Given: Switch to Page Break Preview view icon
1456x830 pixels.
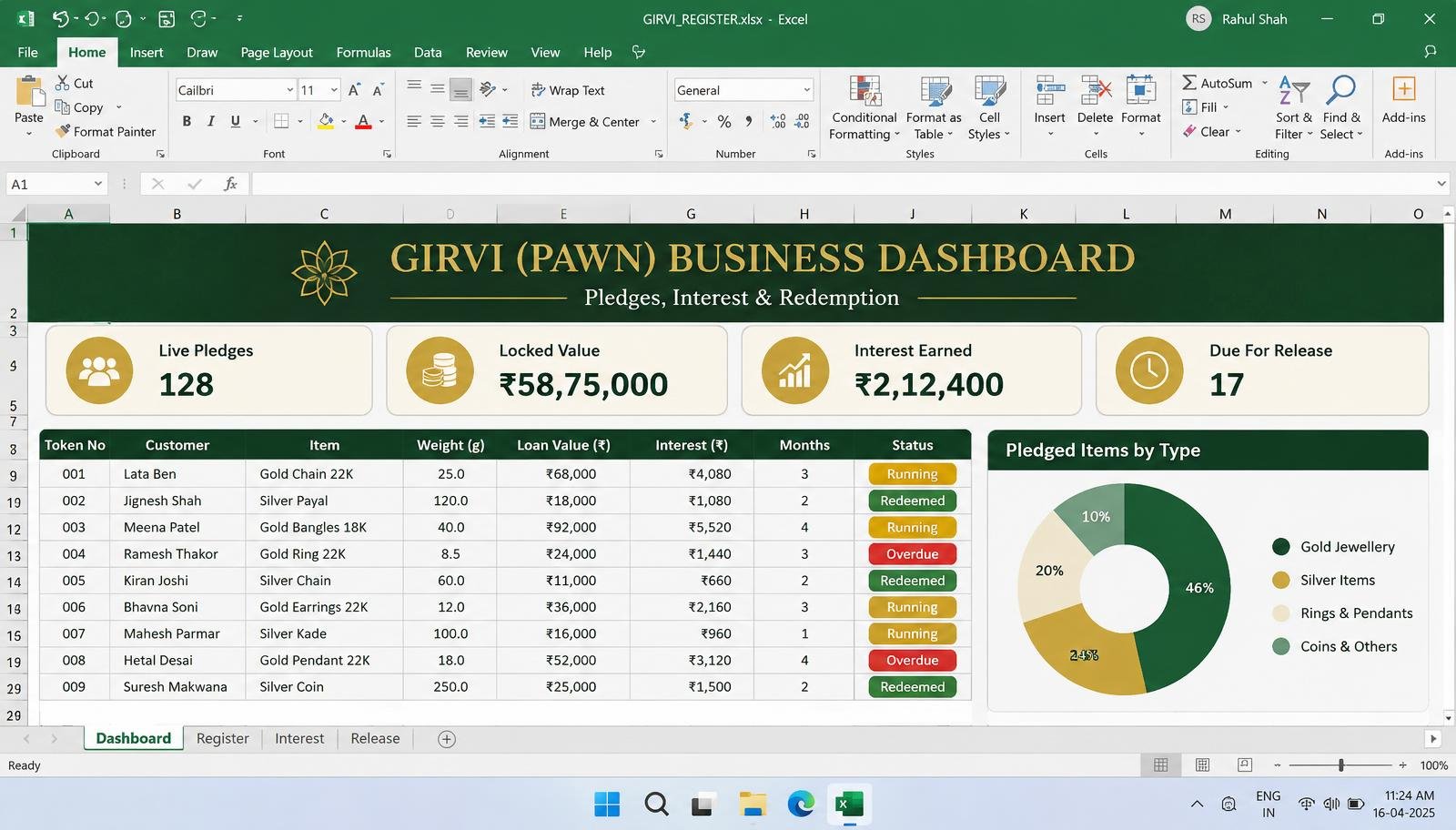Looking at the screenshot, I should pyautogui.click(x=1245, y=765).
